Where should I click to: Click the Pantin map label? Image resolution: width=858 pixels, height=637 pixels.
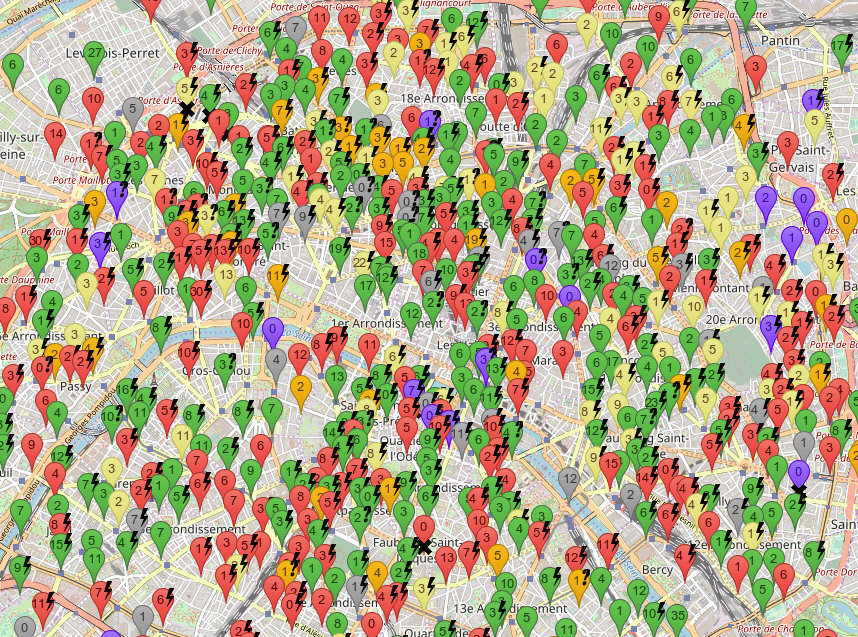[780, 40]
